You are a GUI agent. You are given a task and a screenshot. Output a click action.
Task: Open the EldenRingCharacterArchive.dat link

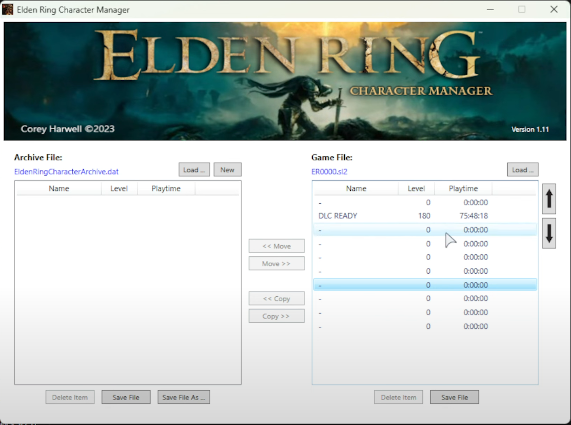[x=66, y=172]
